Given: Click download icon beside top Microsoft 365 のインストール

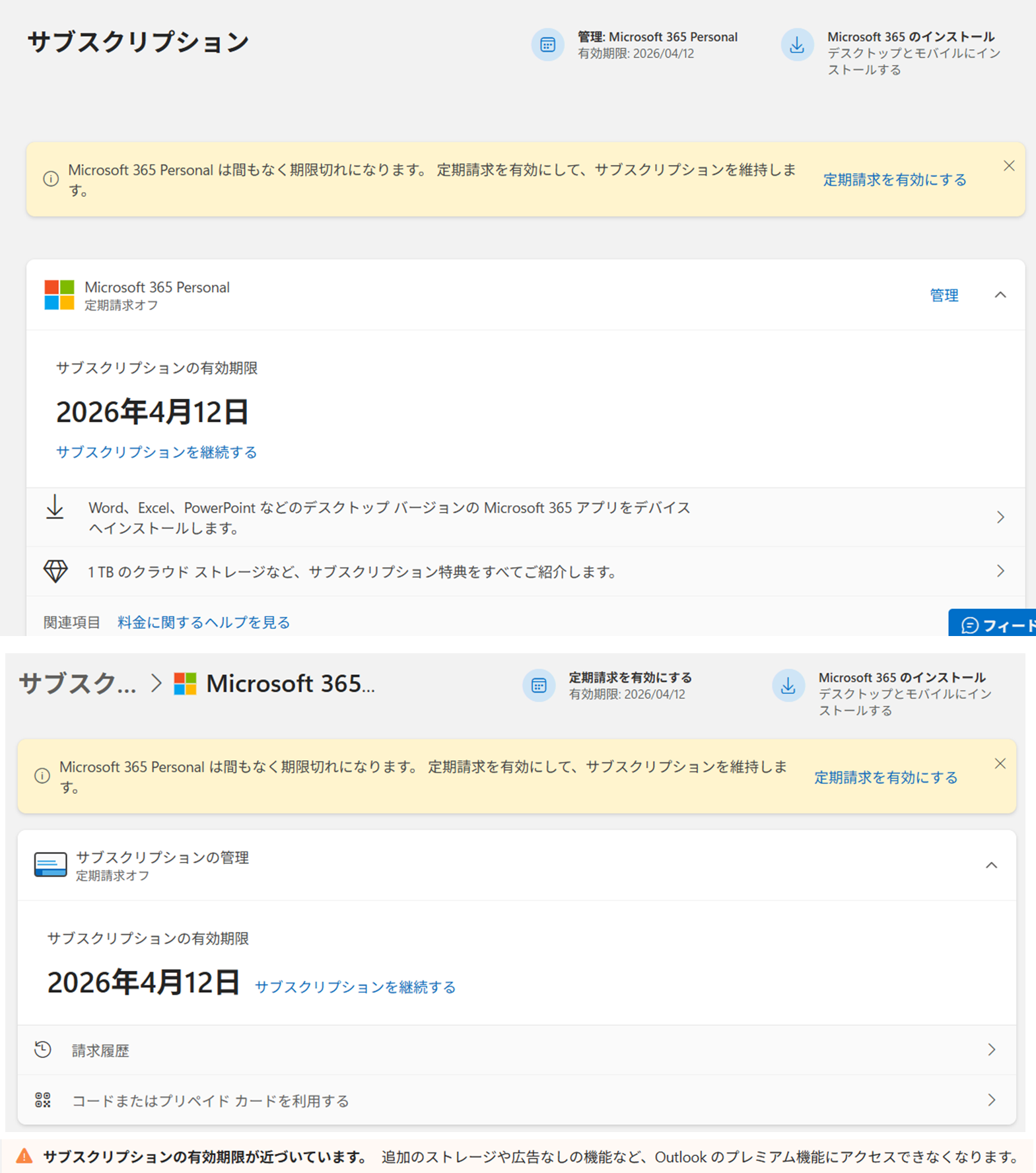Looking at the screenshot, I should tap(797, 45).
